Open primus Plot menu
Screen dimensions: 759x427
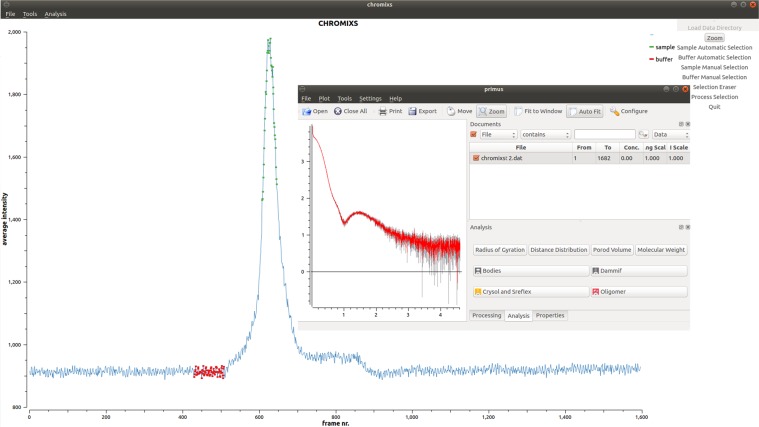324,98
